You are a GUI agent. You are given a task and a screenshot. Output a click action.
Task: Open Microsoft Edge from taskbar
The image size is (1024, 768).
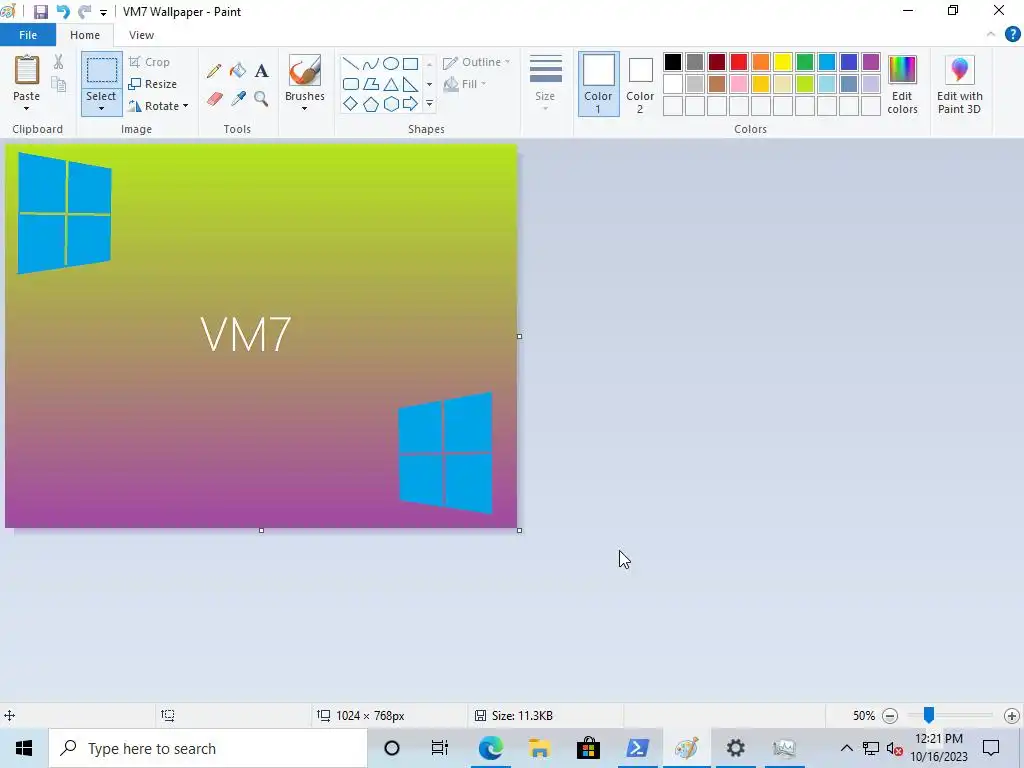pyautogui.click(x=490, y=748)
